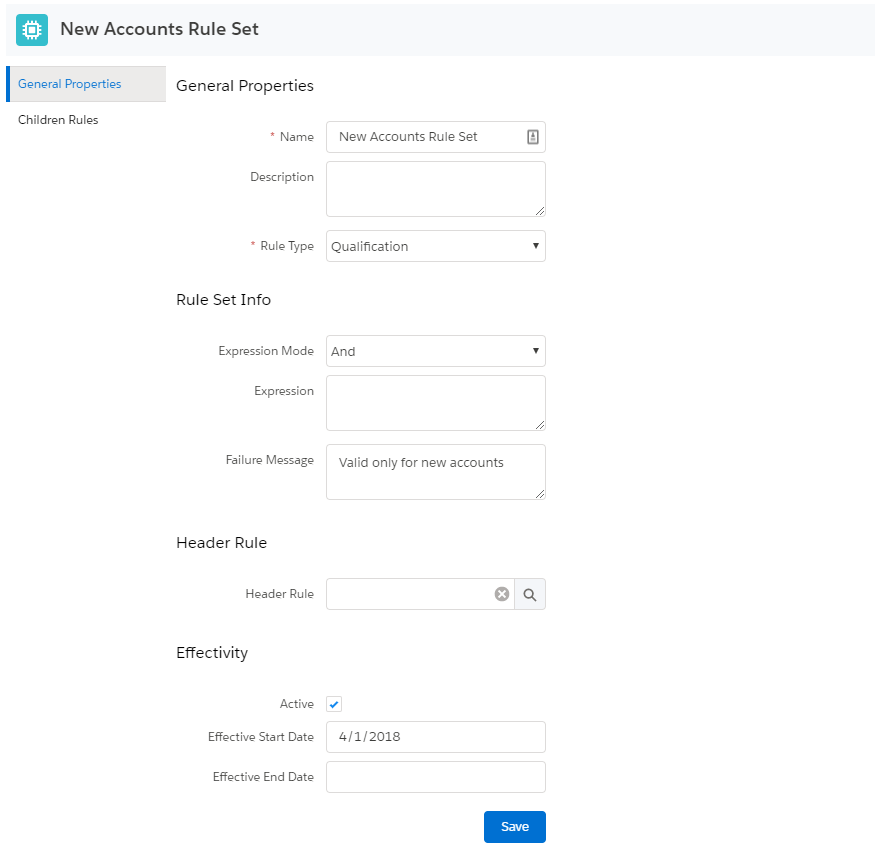Click the Active field label
Screen dimensions: 875x857
297,704
